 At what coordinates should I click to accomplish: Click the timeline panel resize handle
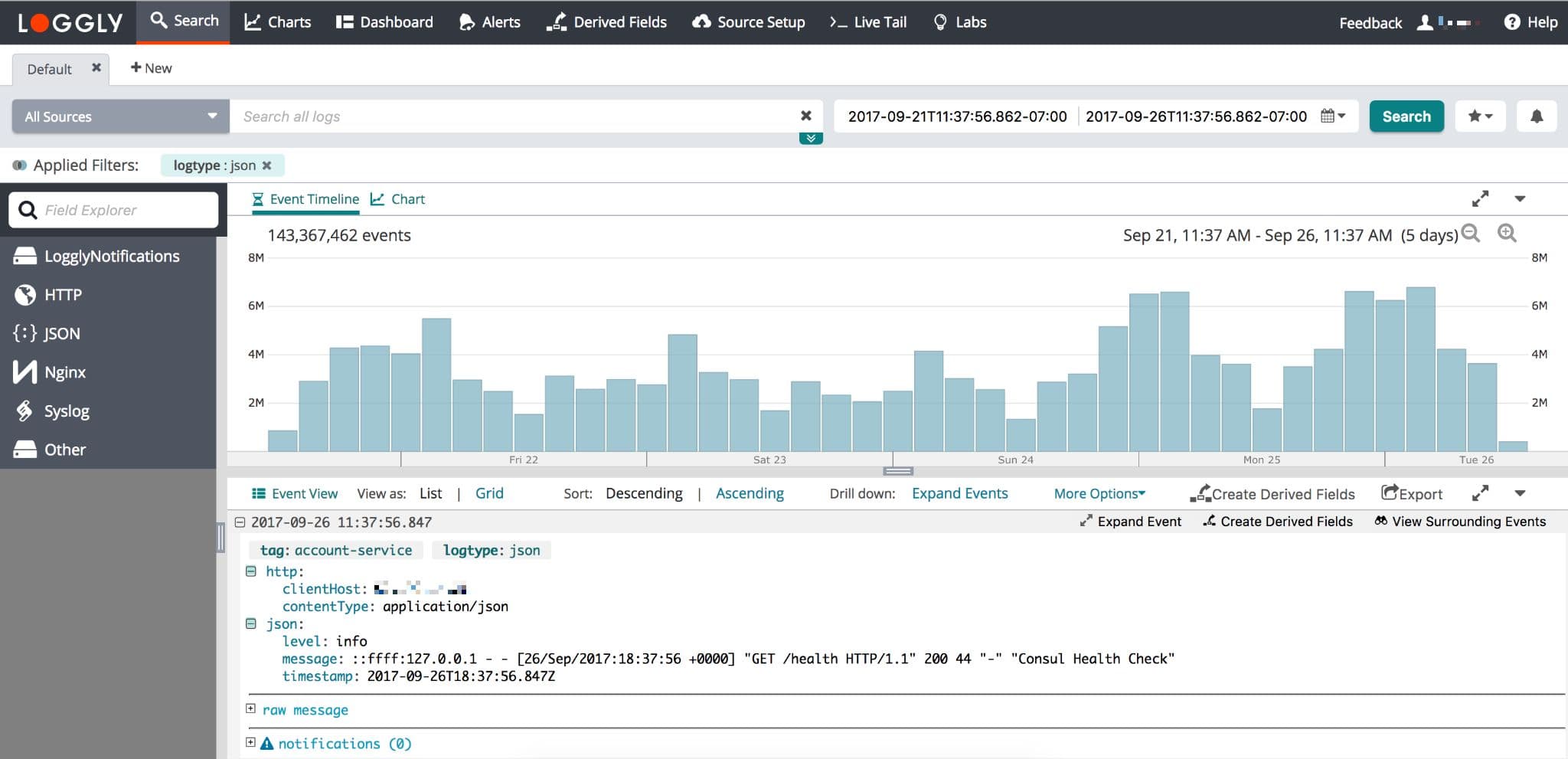tap(897, 471)
